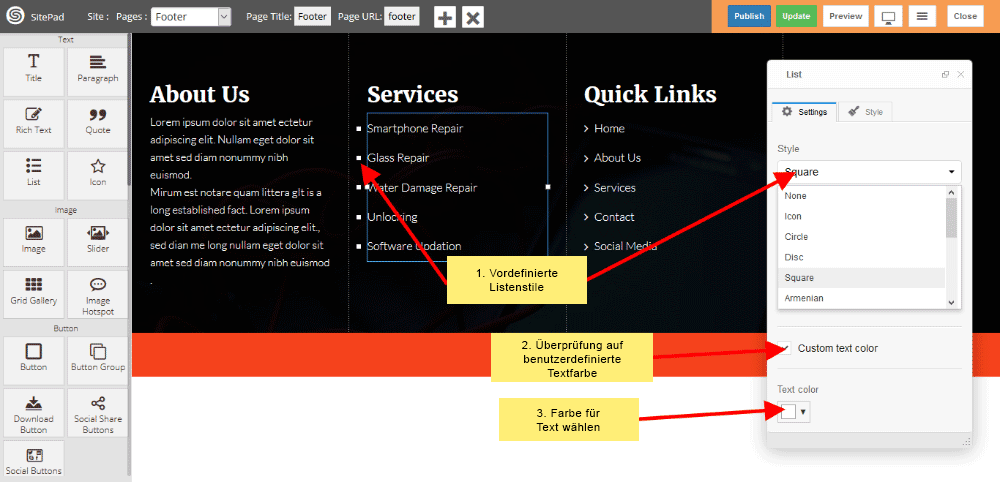Open the page Preview
The image size is (1000, 482).
point(846,17)
